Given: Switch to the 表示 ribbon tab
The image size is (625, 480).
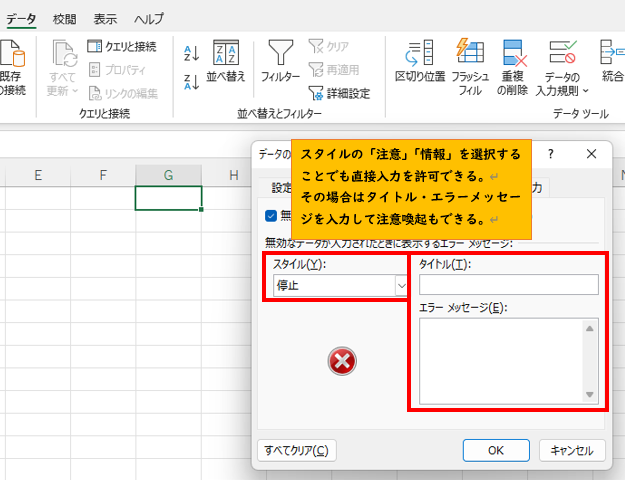Looking at the screenshot, I should pos(105,19).
